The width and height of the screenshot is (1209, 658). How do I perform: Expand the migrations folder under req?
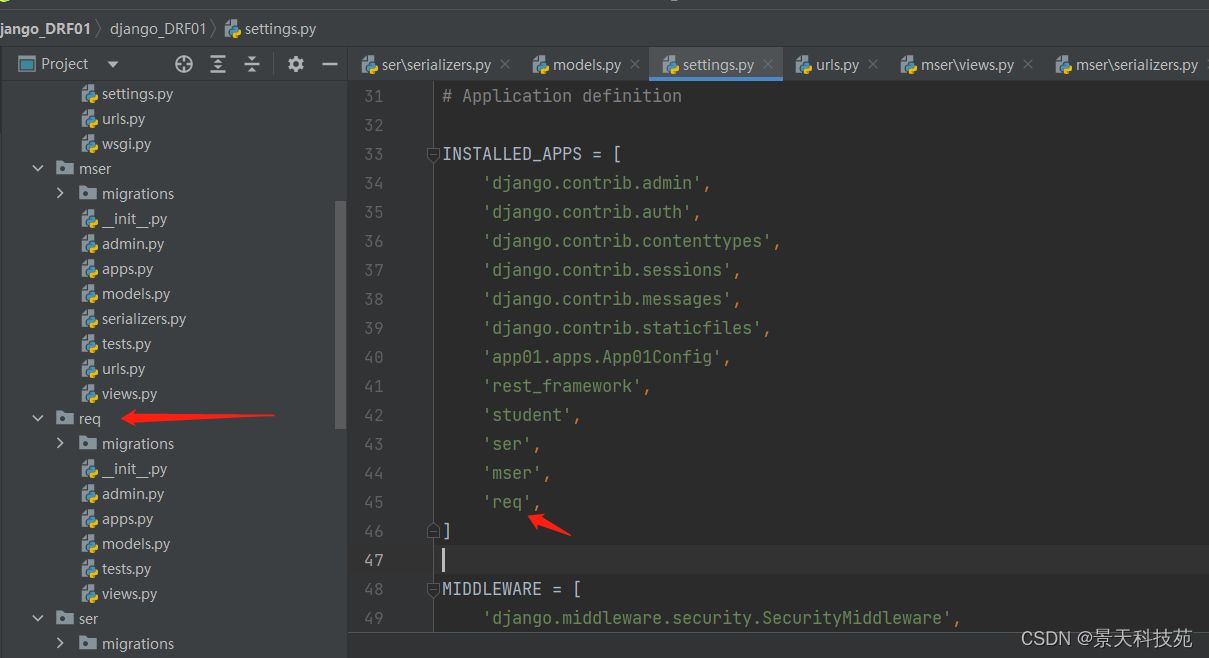tap(60, 443)
